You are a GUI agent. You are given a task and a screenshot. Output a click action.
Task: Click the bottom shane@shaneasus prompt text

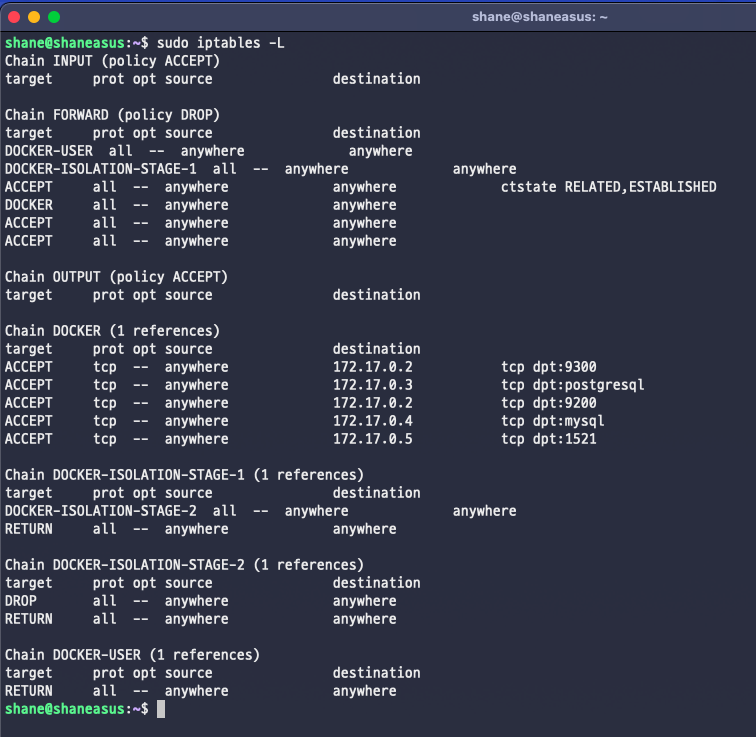(x=65, y=709)
